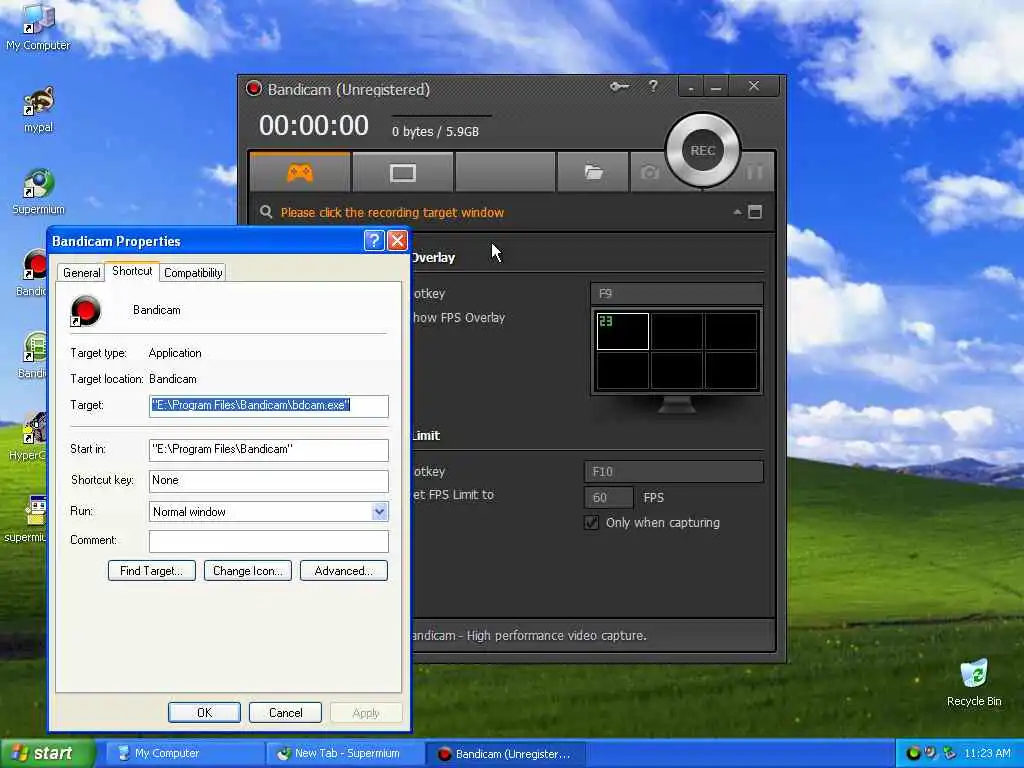
Task: Select the blank third mode tab in Bandicam
Action: tap(505, 172)
